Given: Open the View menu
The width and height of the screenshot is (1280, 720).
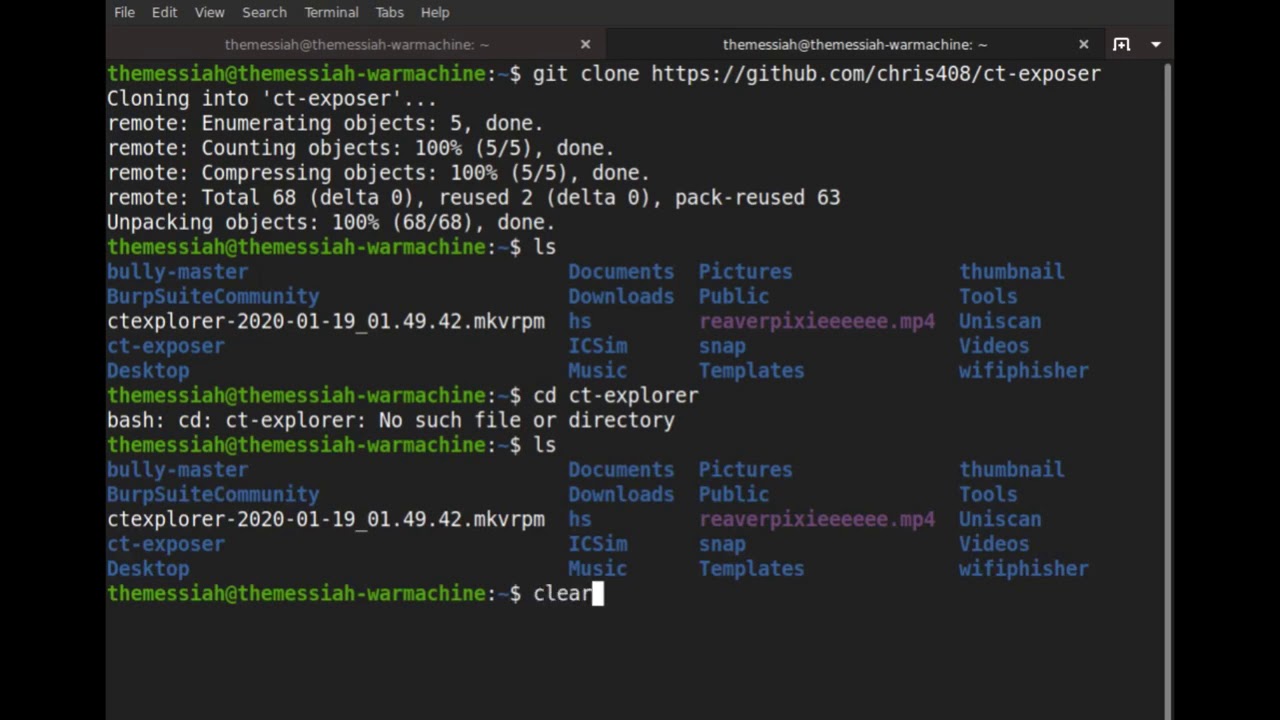Looking at the screenshot, I should [x=209, y=12].
